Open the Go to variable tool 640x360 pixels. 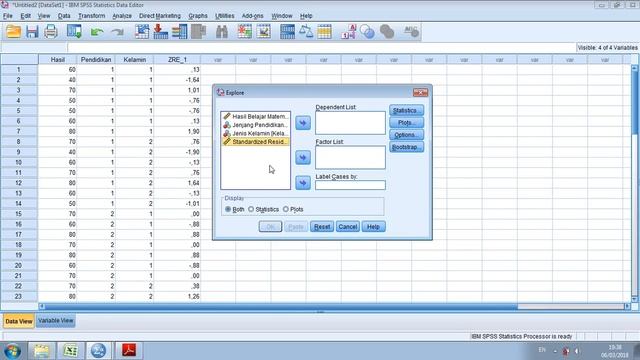pyautogui.click(x=160, y=32)
